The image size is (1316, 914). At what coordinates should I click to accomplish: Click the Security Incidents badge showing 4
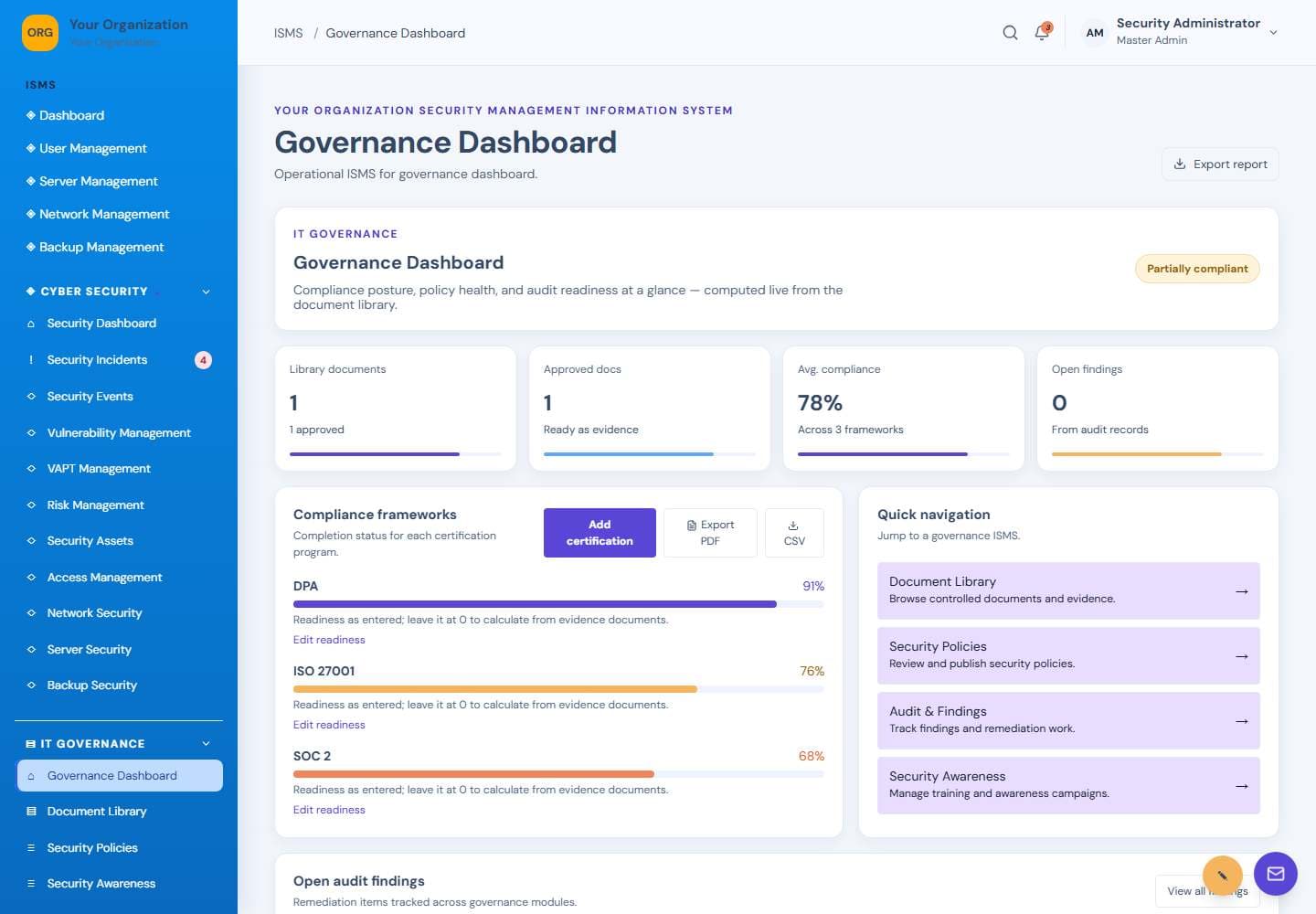click(203, 360)
